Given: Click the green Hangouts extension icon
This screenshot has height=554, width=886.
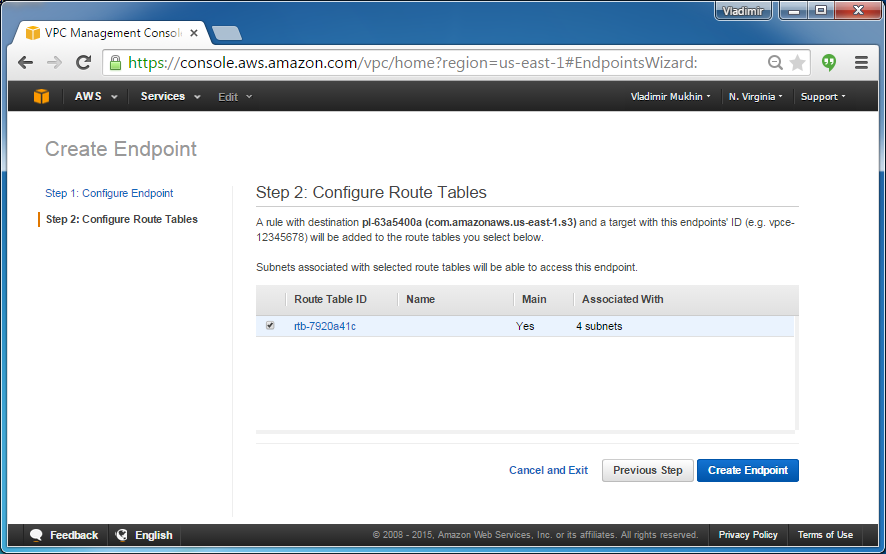Looking at the screenshot, I should coord(829,62).
